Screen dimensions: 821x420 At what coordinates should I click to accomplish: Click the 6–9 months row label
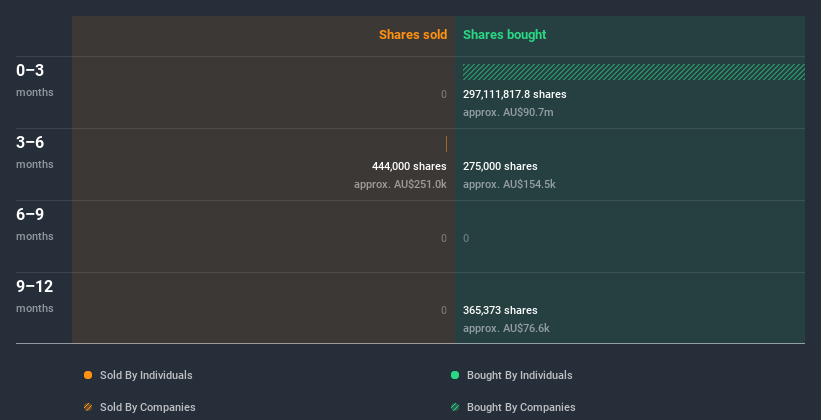tap(35, 224)
